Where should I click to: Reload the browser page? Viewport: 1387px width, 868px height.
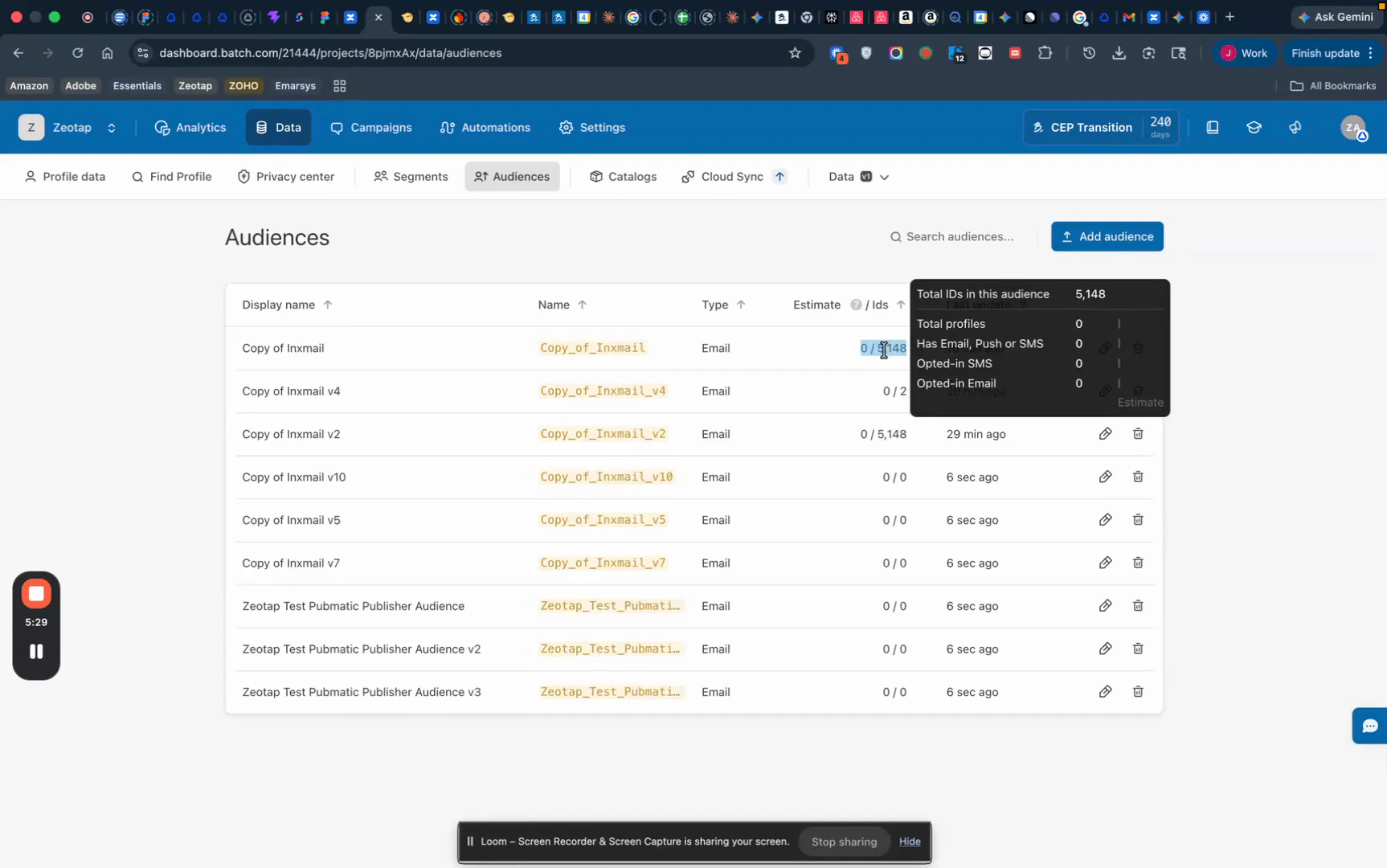click(x=78, y=53)
